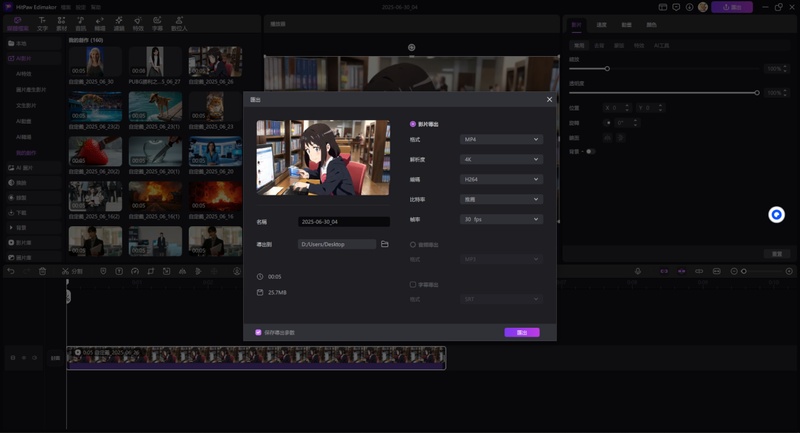Select the PUBG video thumbnail in media library
The width and height of the screenshot is (800, 433).
(x=155, y=63)
